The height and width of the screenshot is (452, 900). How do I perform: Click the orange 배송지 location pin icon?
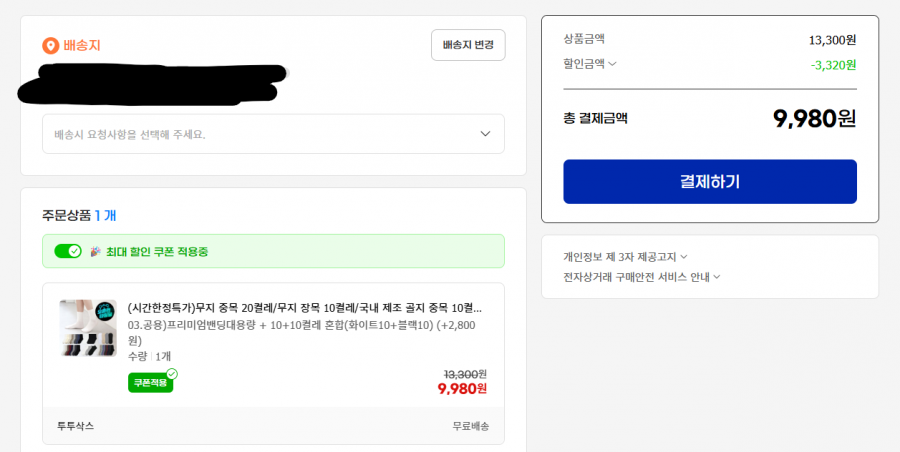pos(50,46)
